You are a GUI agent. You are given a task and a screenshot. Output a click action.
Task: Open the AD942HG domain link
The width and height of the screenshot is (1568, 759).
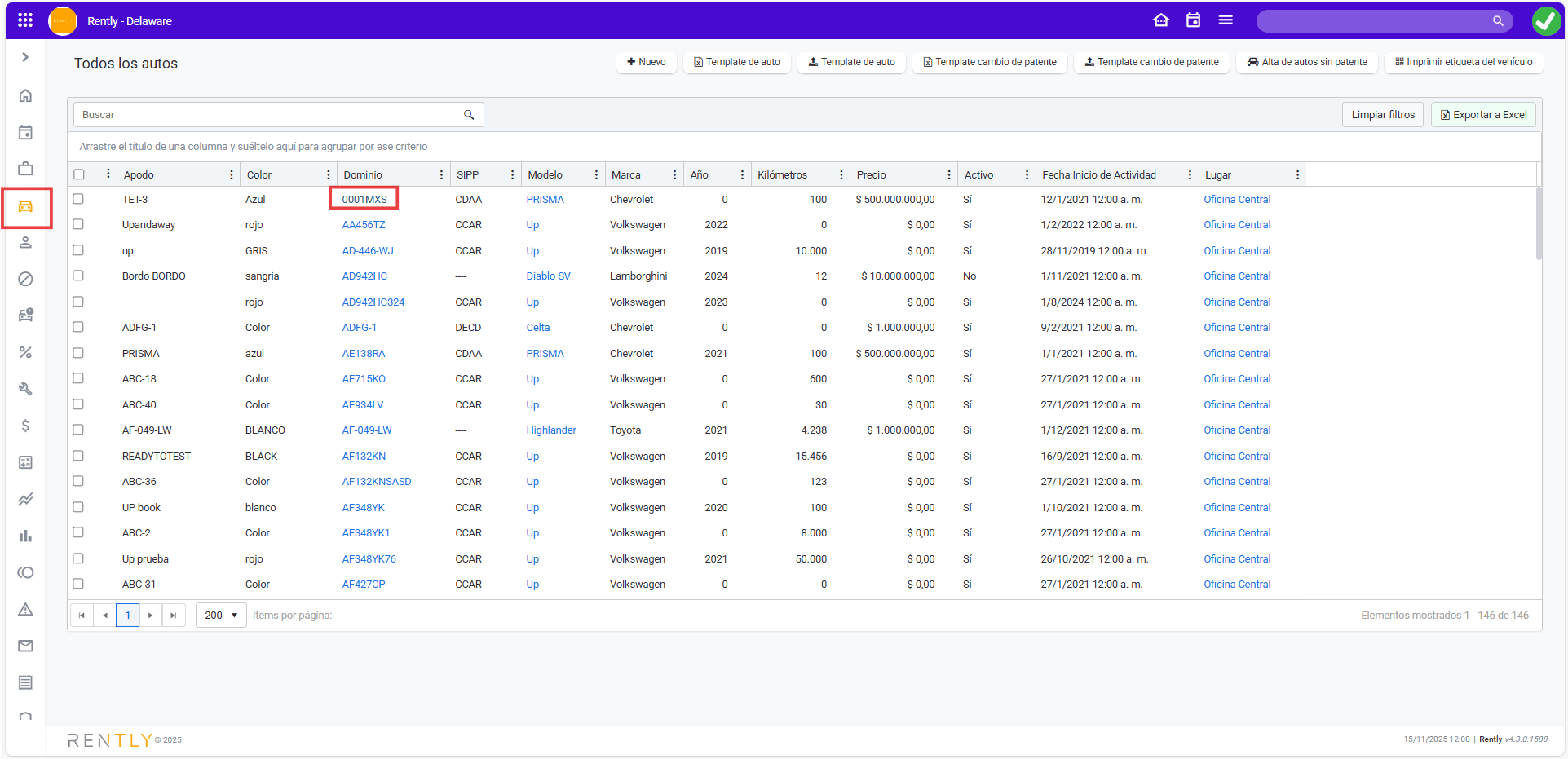pyautogui.click(x=364, y=276)
